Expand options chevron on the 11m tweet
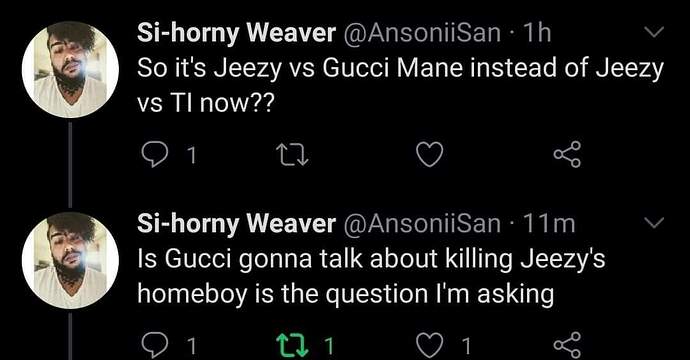 coord(654,223)
